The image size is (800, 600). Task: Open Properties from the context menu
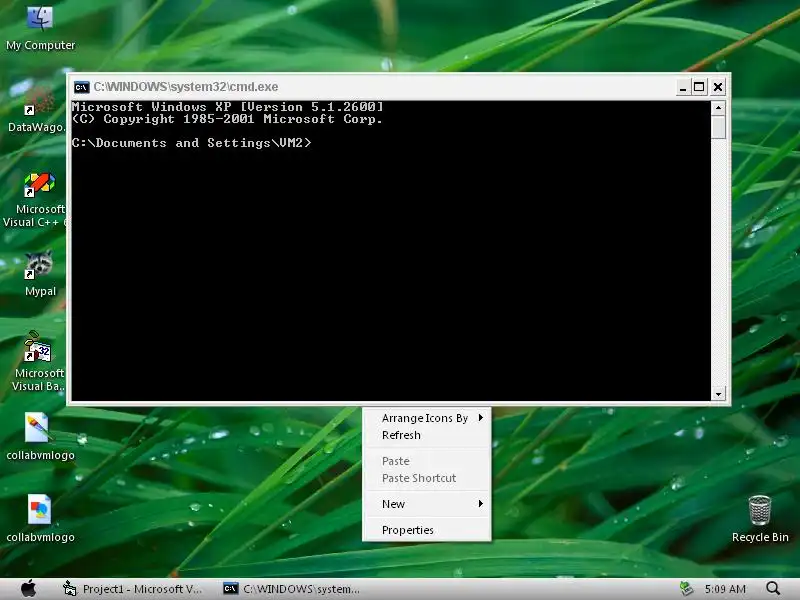427,530
